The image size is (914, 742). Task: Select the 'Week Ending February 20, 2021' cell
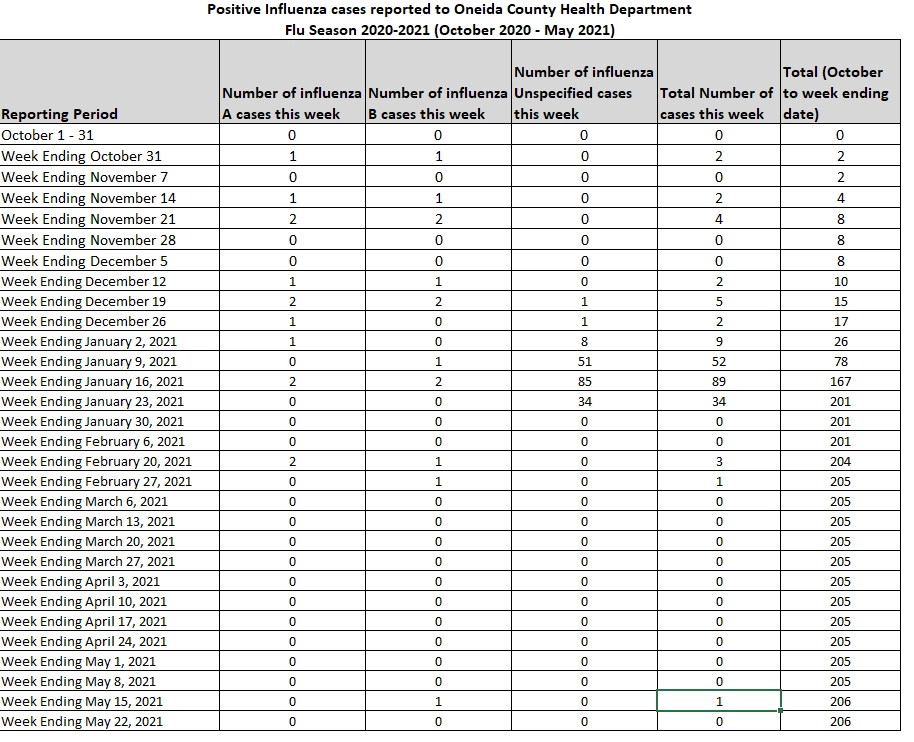point(110,461)
